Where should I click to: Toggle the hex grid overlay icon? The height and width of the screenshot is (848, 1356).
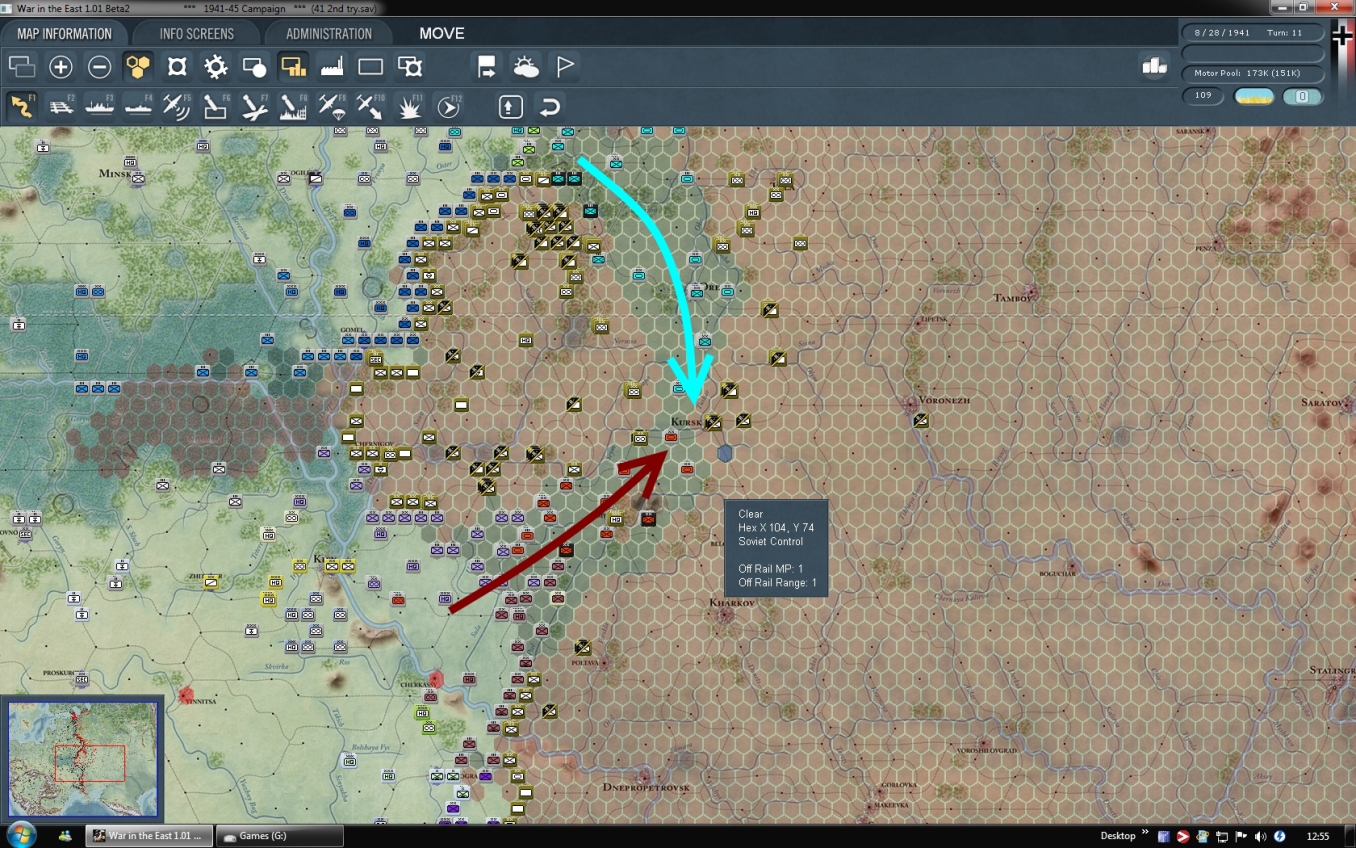pos(138,67)
